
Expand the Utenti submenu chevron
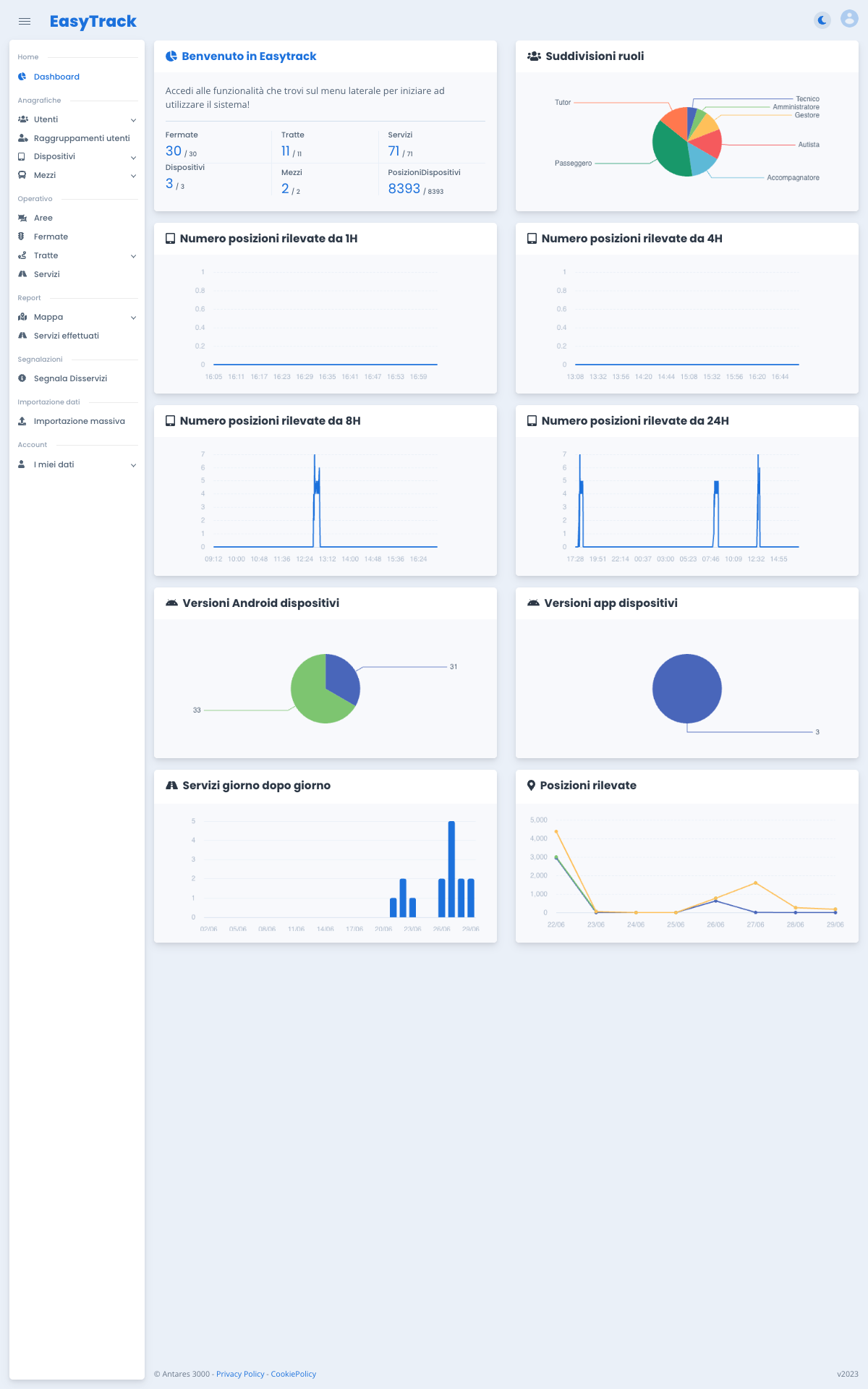pos(133,120)
